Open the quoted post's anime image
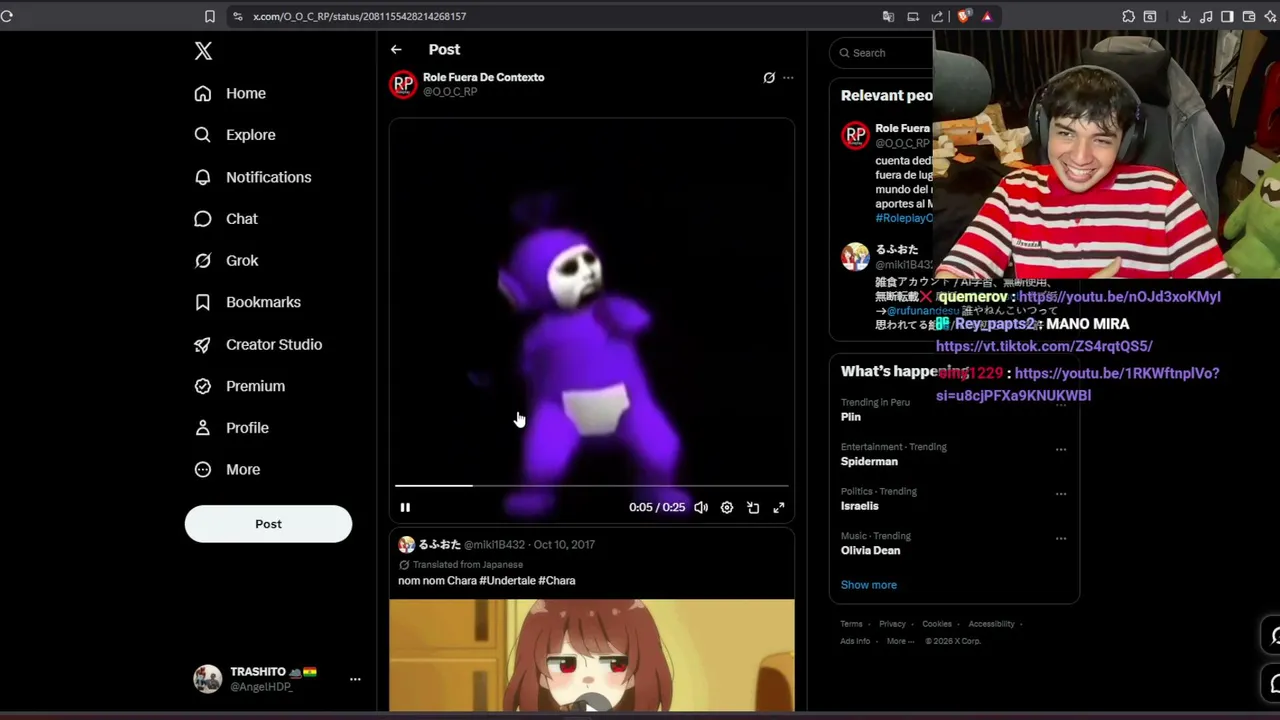Image resolution: width=1280 pixels, height=720 pixels. coord(592,656)
